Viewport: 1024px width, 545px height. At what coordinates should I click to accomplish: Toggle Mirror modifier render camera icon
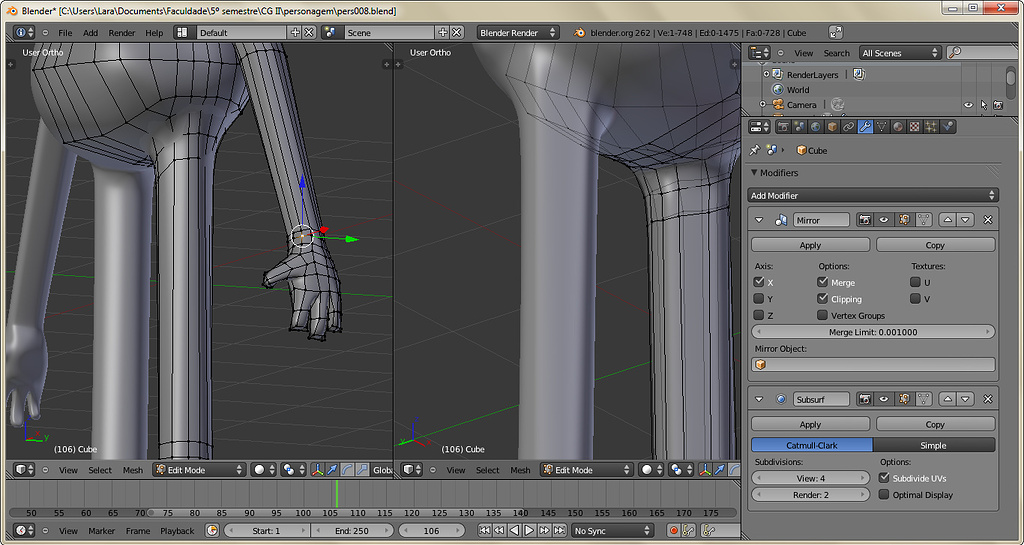[865, 220]
